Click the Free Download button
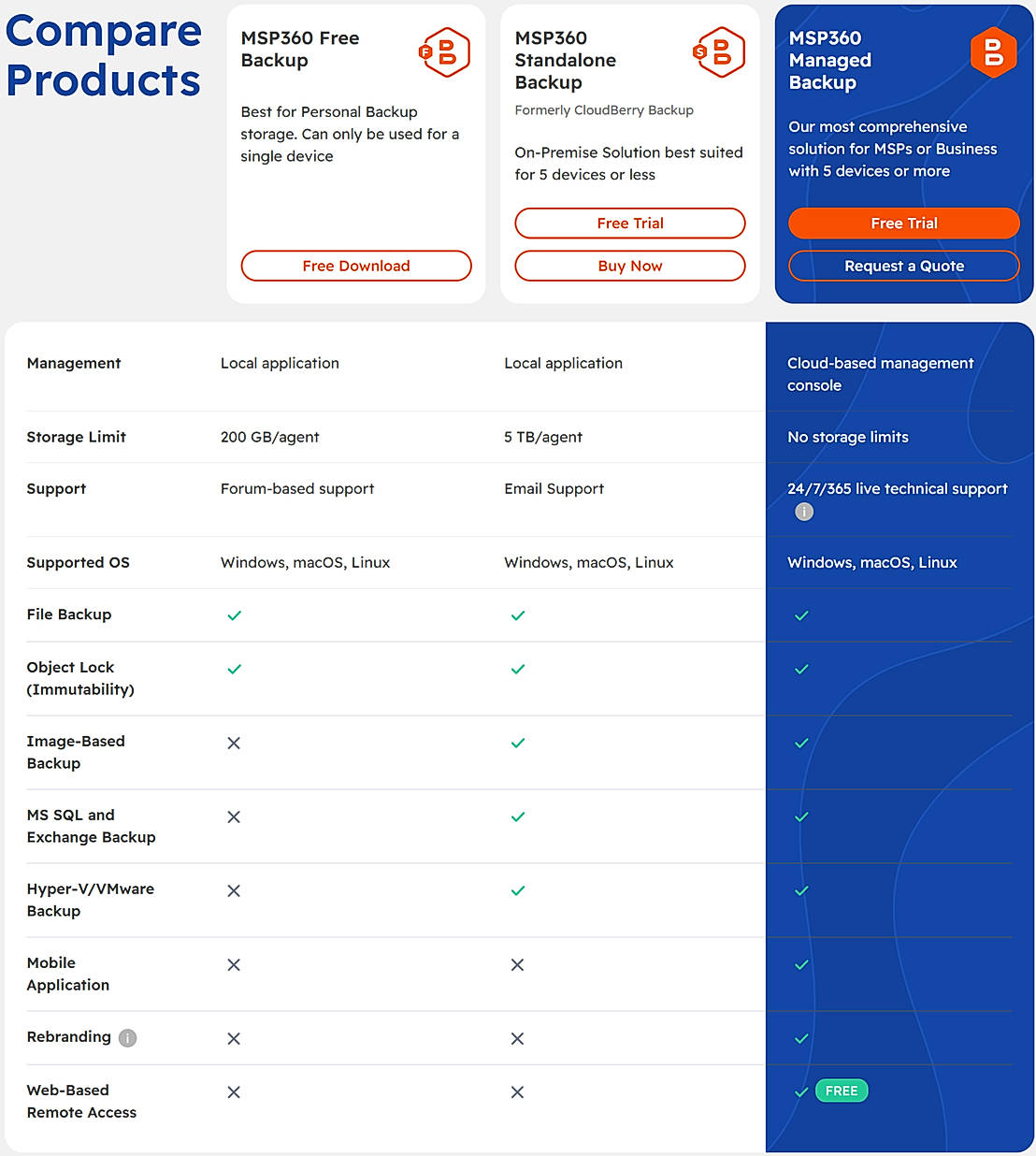The height and width of the screenshot is (1156, 1036). coord(356,266)
